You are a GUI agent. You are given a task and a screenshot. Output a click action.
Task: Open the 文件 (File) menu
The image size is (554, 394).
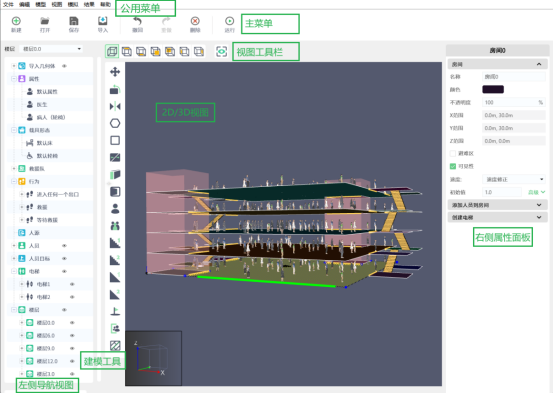(x=8, y=4)
